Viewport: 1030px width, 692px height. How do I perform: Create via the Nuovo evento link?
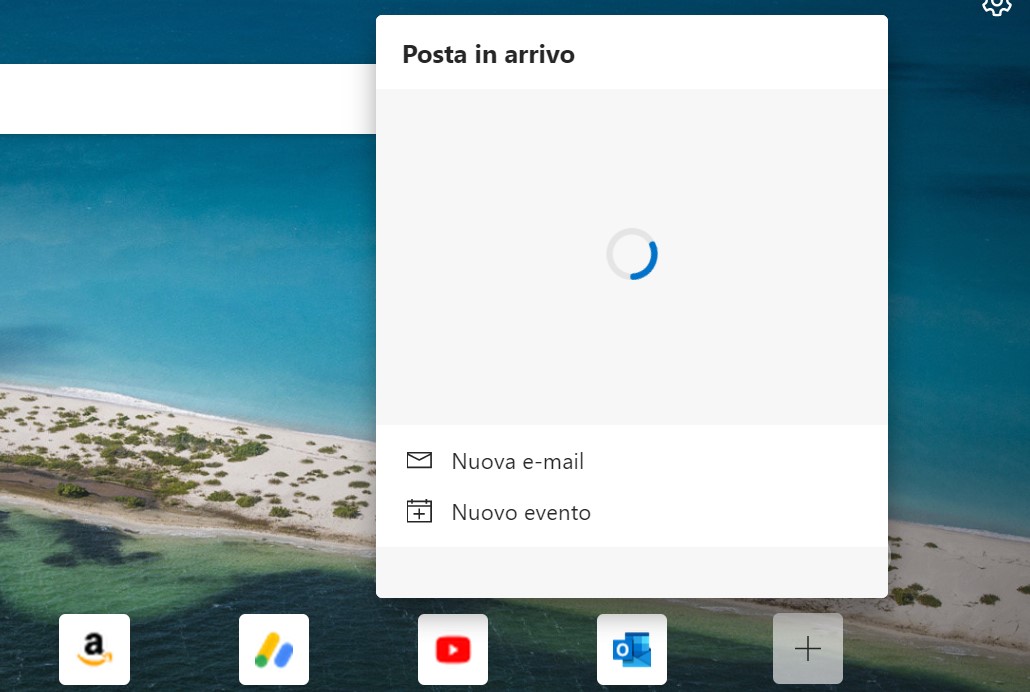521,513
